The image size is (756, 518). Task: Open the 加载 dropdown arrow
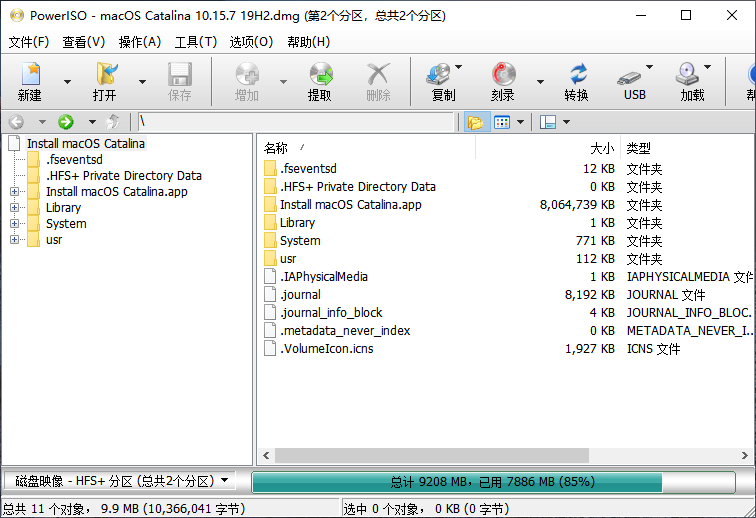(x=707, y=67)
